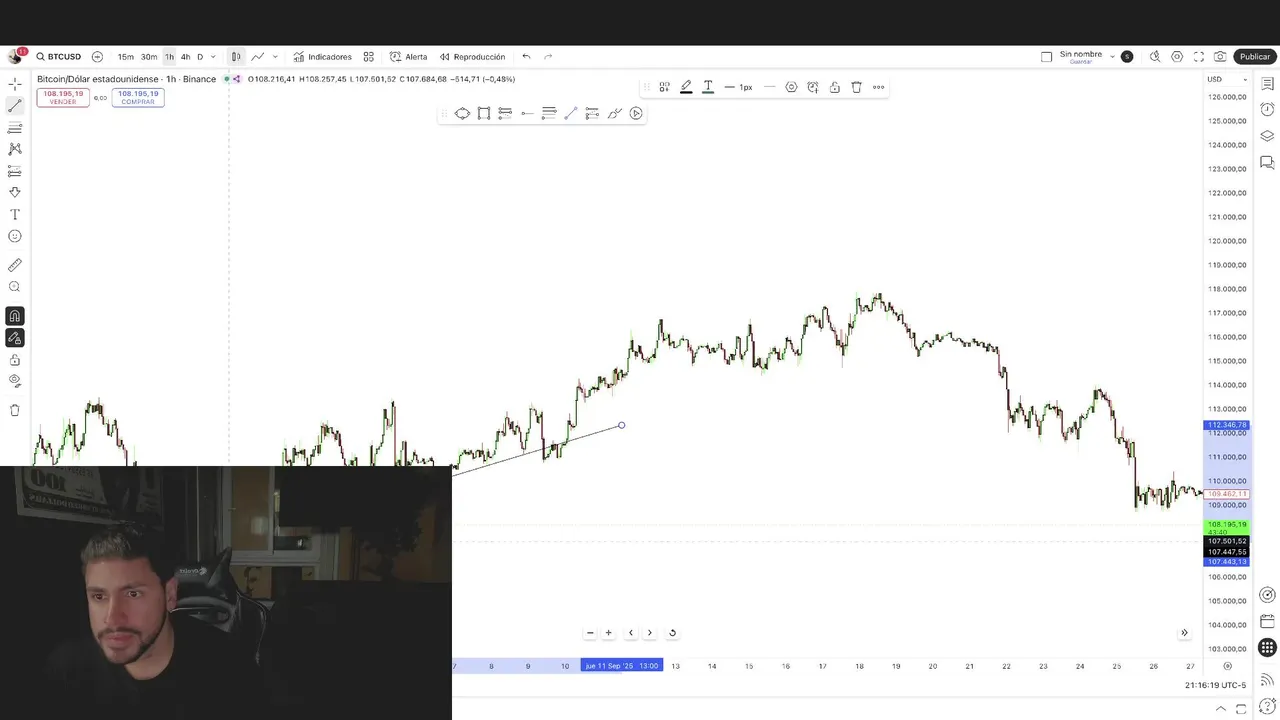This screenshot has height=720, width=1280.
Task: Expand chart type dropdown arrow
Action: coord(275,57)
